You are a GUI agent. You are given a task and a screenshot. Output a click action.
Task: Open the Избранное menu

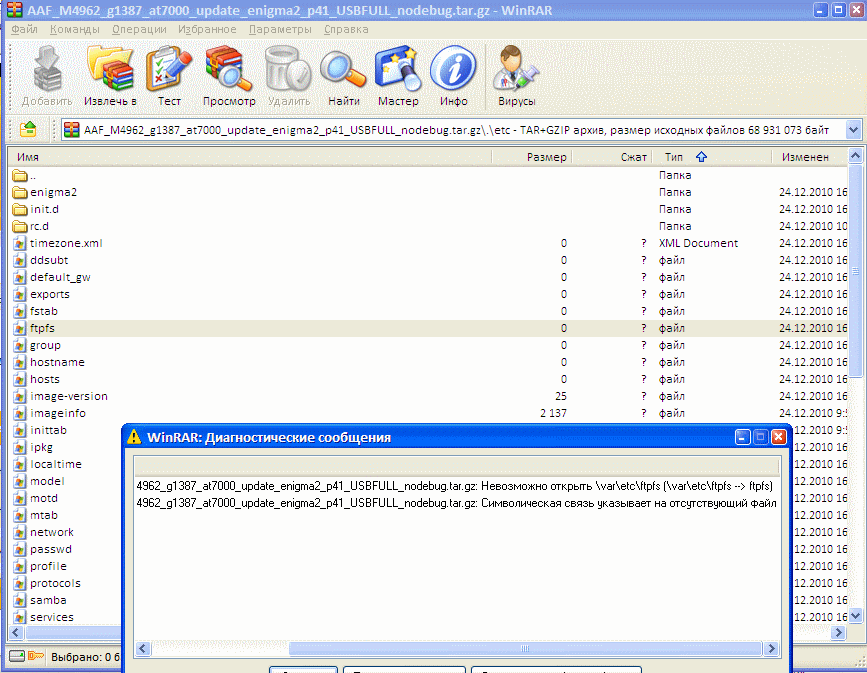tap(207, 29)
